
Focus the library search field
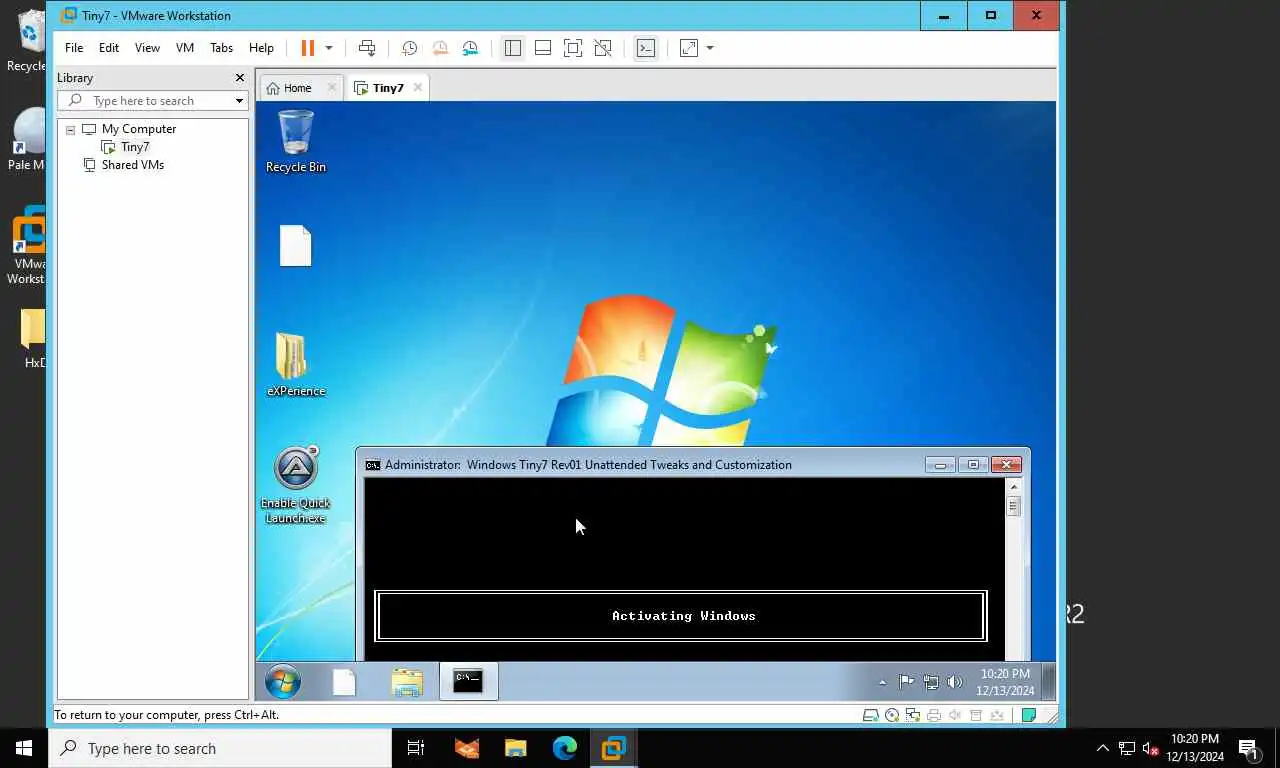[144, 101]
